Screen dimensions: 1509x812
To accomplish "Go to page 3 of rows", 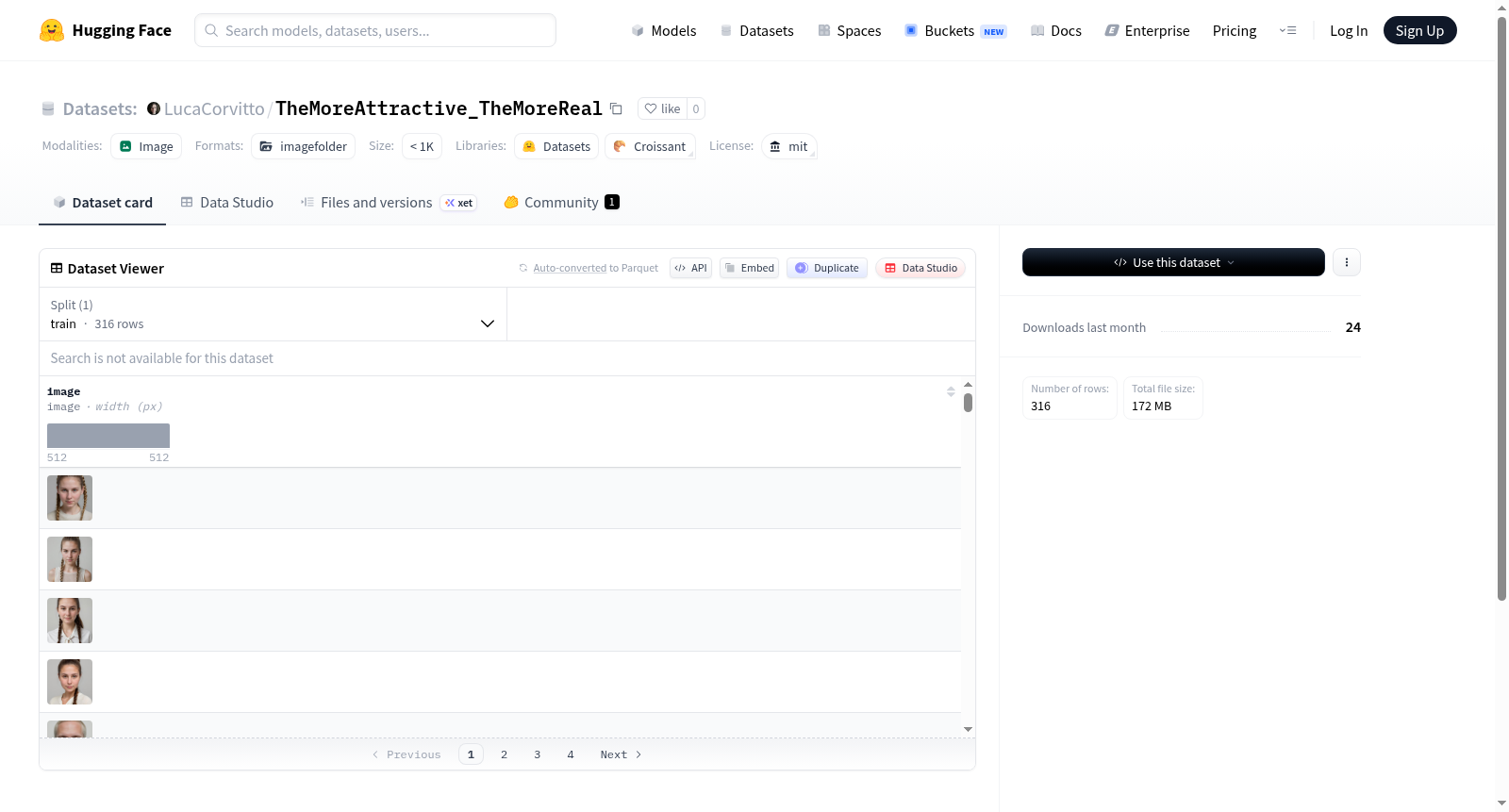I will coord(537,754).
